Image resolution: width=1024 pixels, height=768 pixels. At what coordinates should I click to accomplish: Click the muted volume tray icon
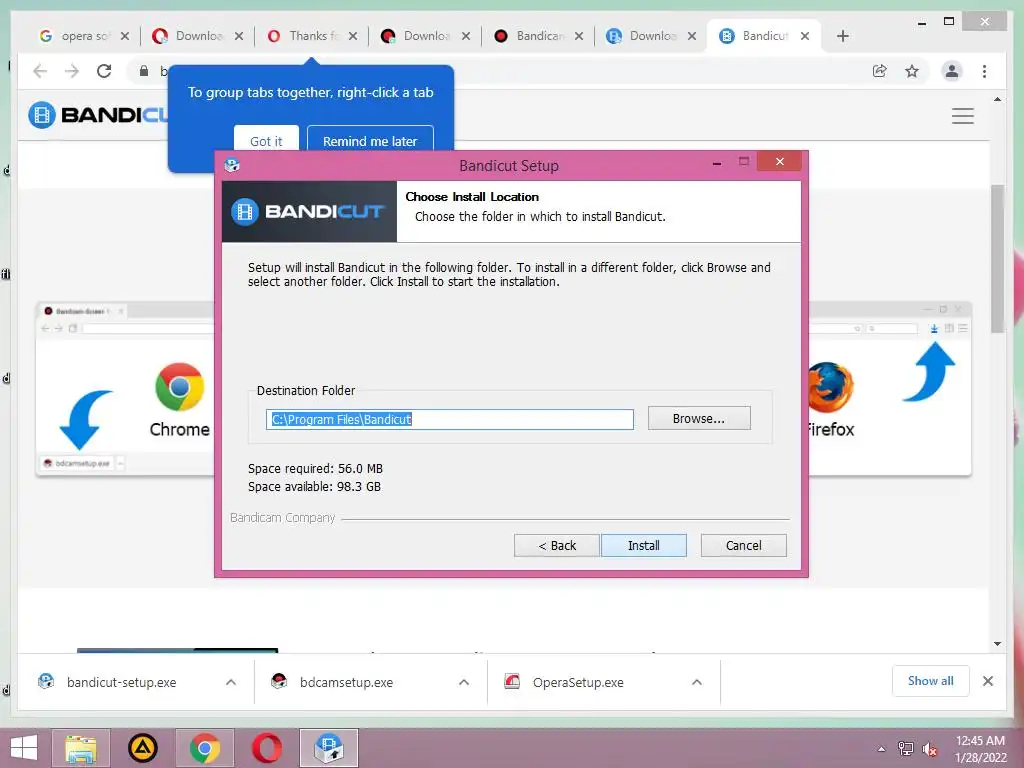(929, 749)
